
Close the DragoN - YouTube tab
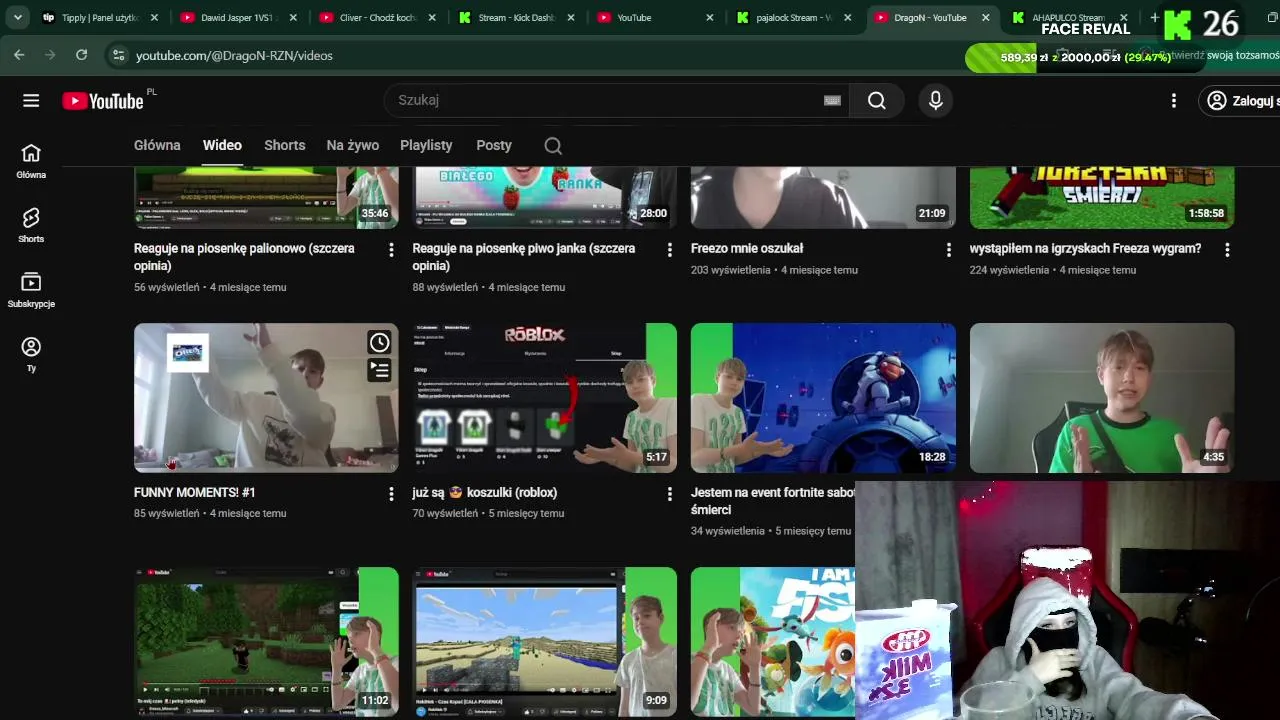985,18
